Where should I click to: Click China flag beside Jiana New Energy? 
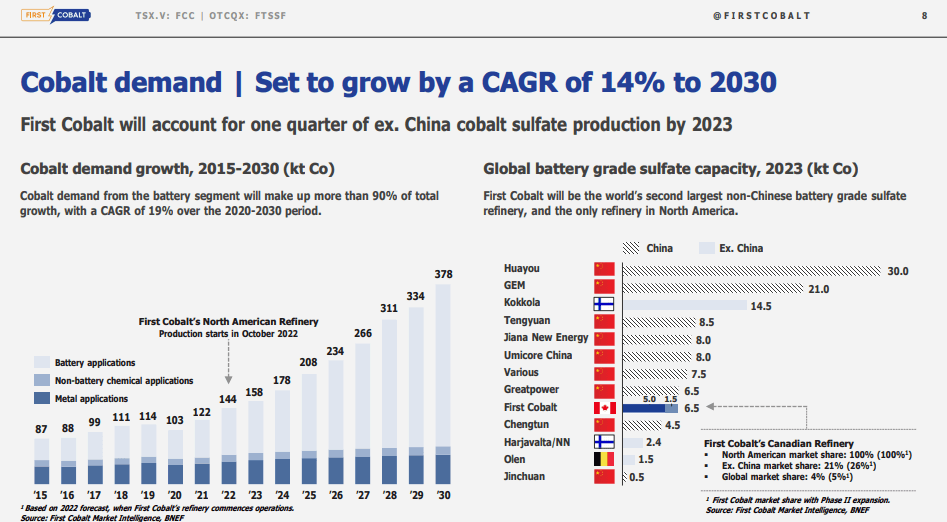[604, 339]
